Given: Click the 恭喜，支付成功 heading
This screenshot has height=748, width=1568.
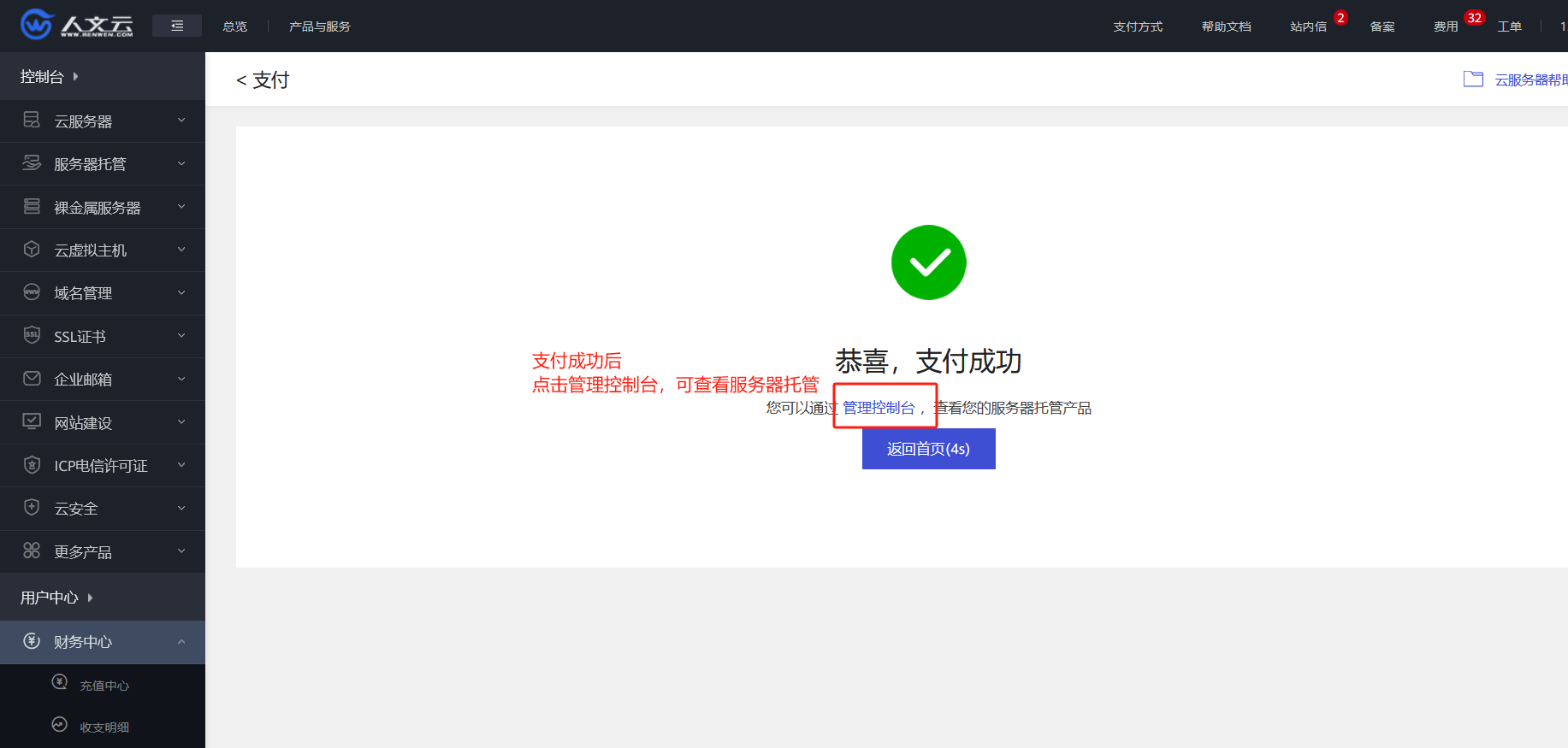Looking at the screenshot, I should click(x=928, y=362).
